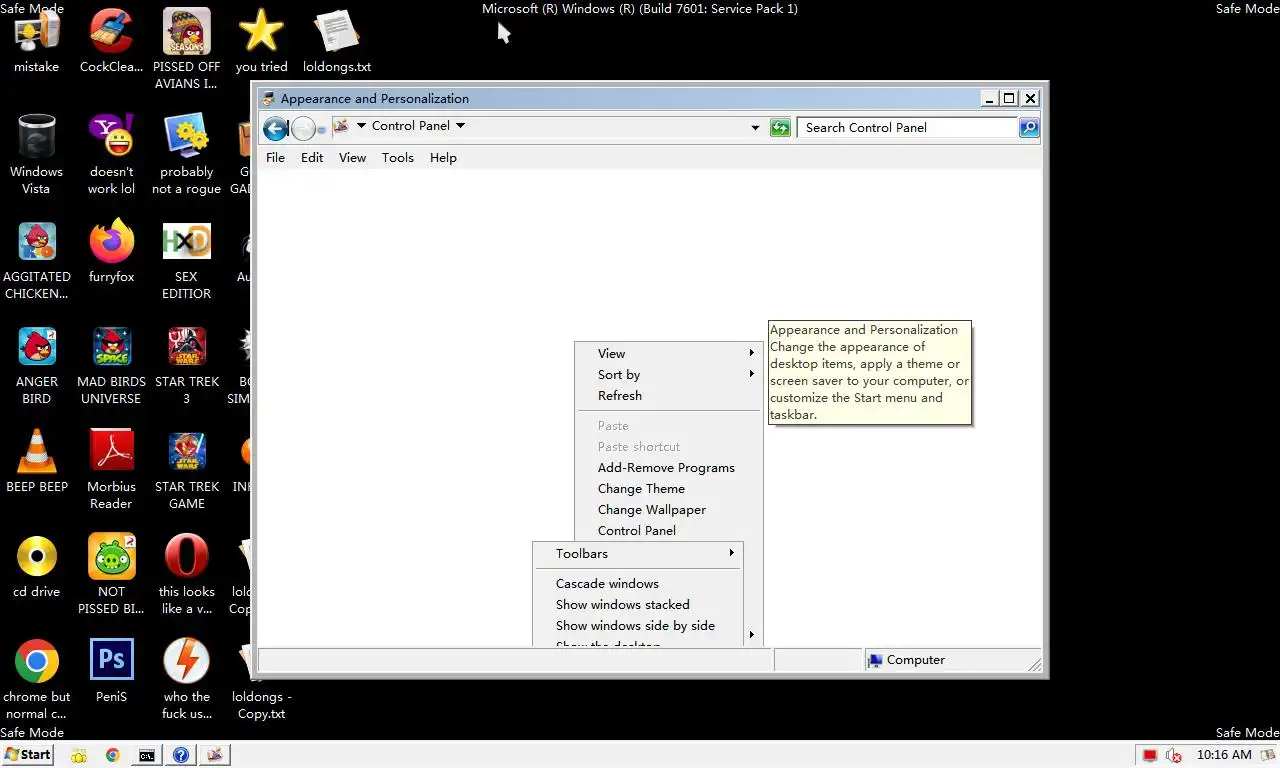Click the search magnifier icon in Control Panel
The image size is (1280, 768).
[1029, 128]
